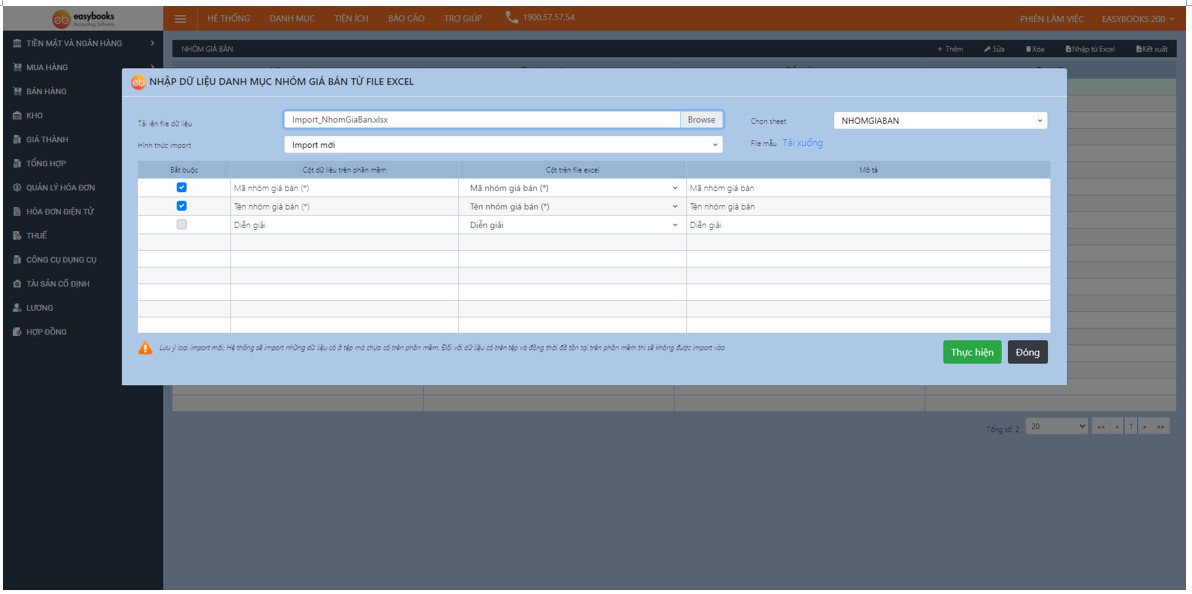The image size is (1192, 594).
Task: Click the Xóa trash toolbar item
Action: [1035, 49]
